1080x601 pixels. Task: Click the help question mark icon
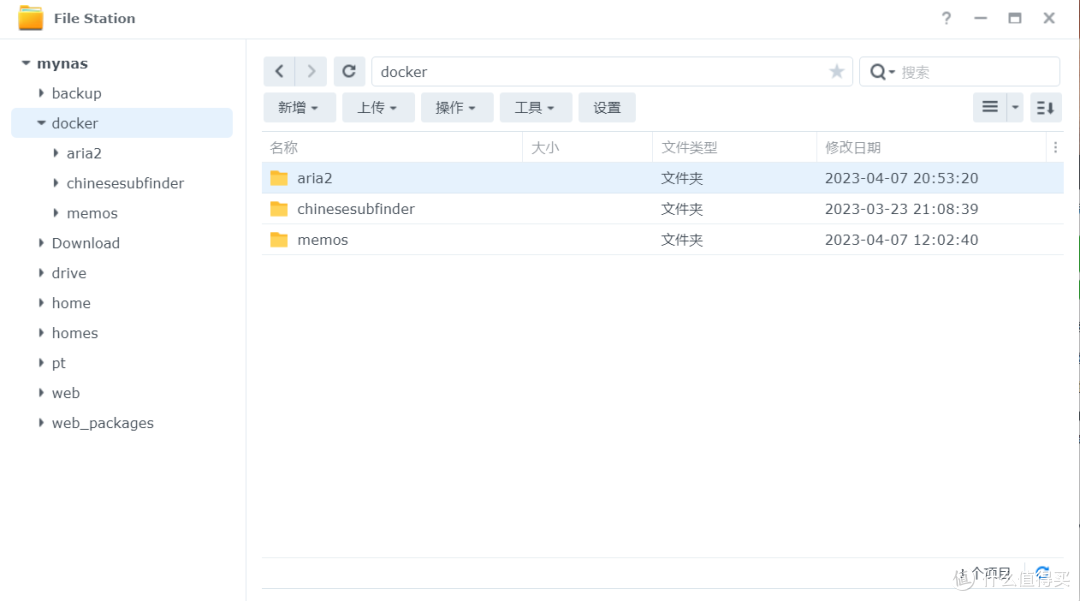tap(946, 18)
